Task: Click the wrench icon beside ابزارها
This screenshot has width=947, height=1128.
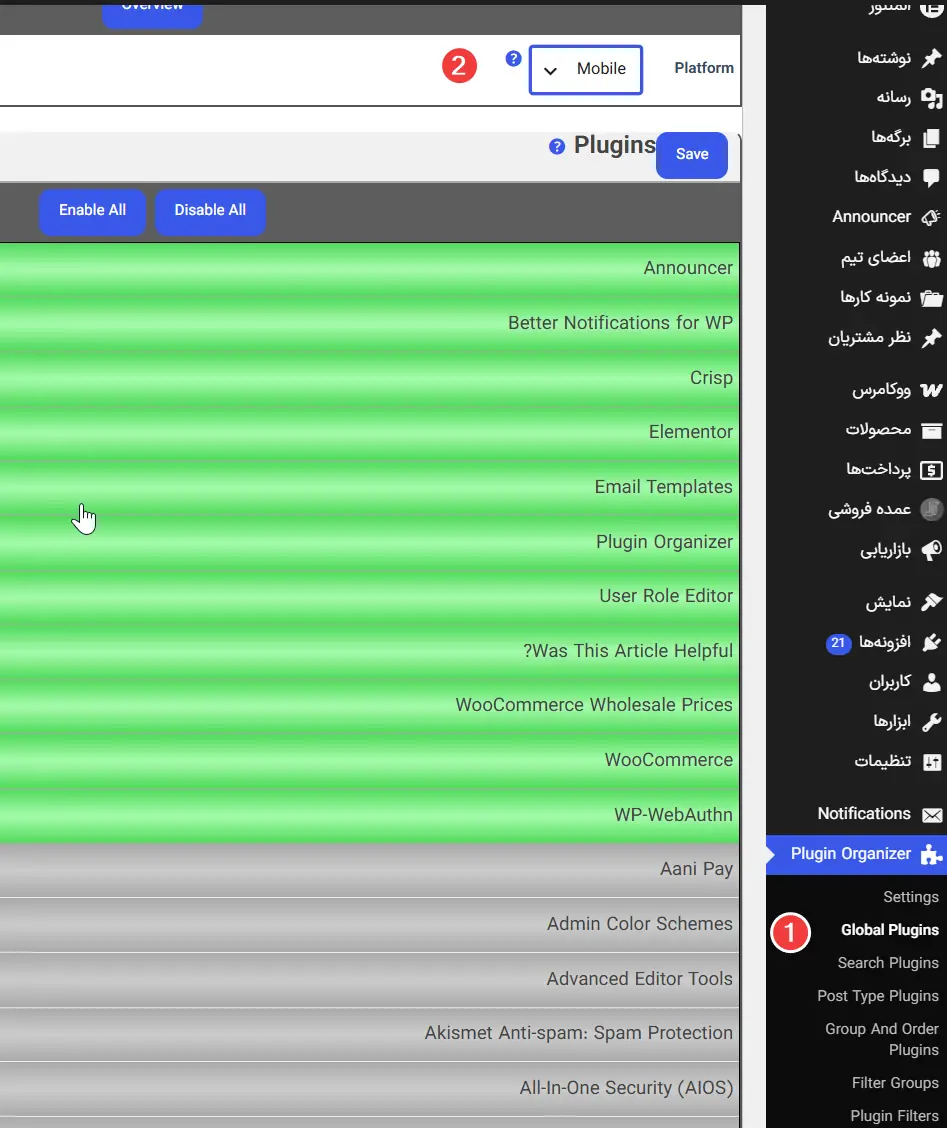Action: click(x=931, y=722)
